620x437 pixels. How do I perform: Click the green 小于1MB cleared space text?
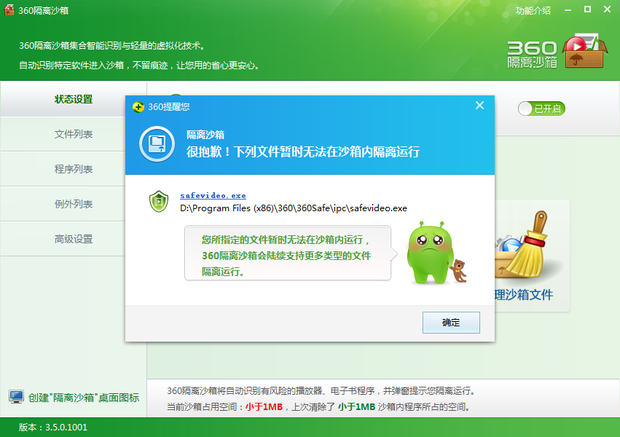pyautogui.click(x=356, y=407)
